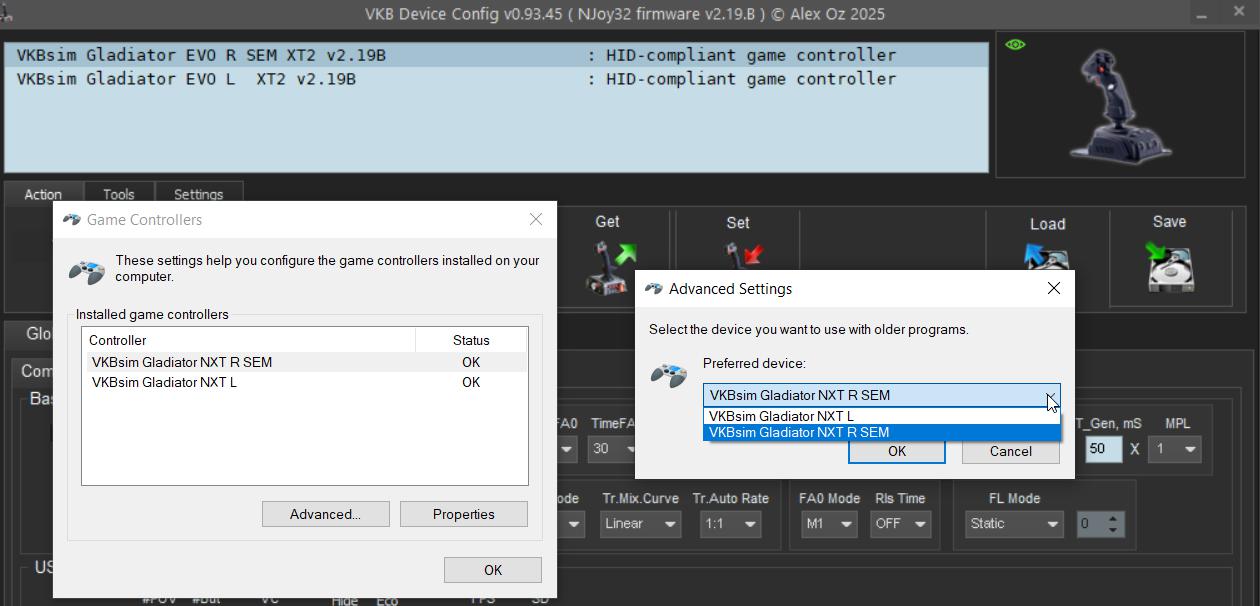
Task: Expand the Tr.Mix.Curve Linear dropdown
Action: tap(641, 523)
